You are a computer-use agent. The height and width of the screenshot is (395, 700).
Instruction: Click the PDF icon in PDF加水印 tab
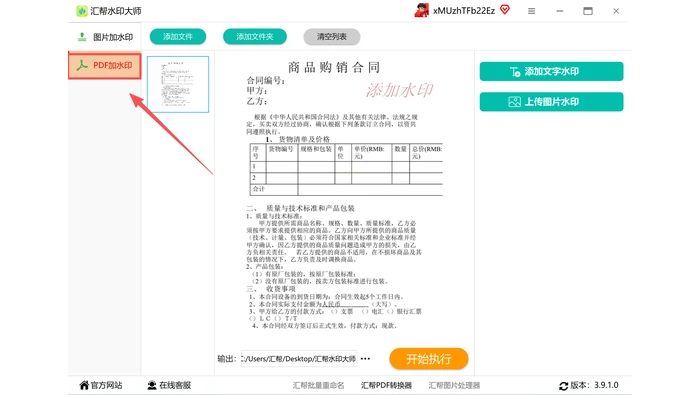(x=82, y=66)
